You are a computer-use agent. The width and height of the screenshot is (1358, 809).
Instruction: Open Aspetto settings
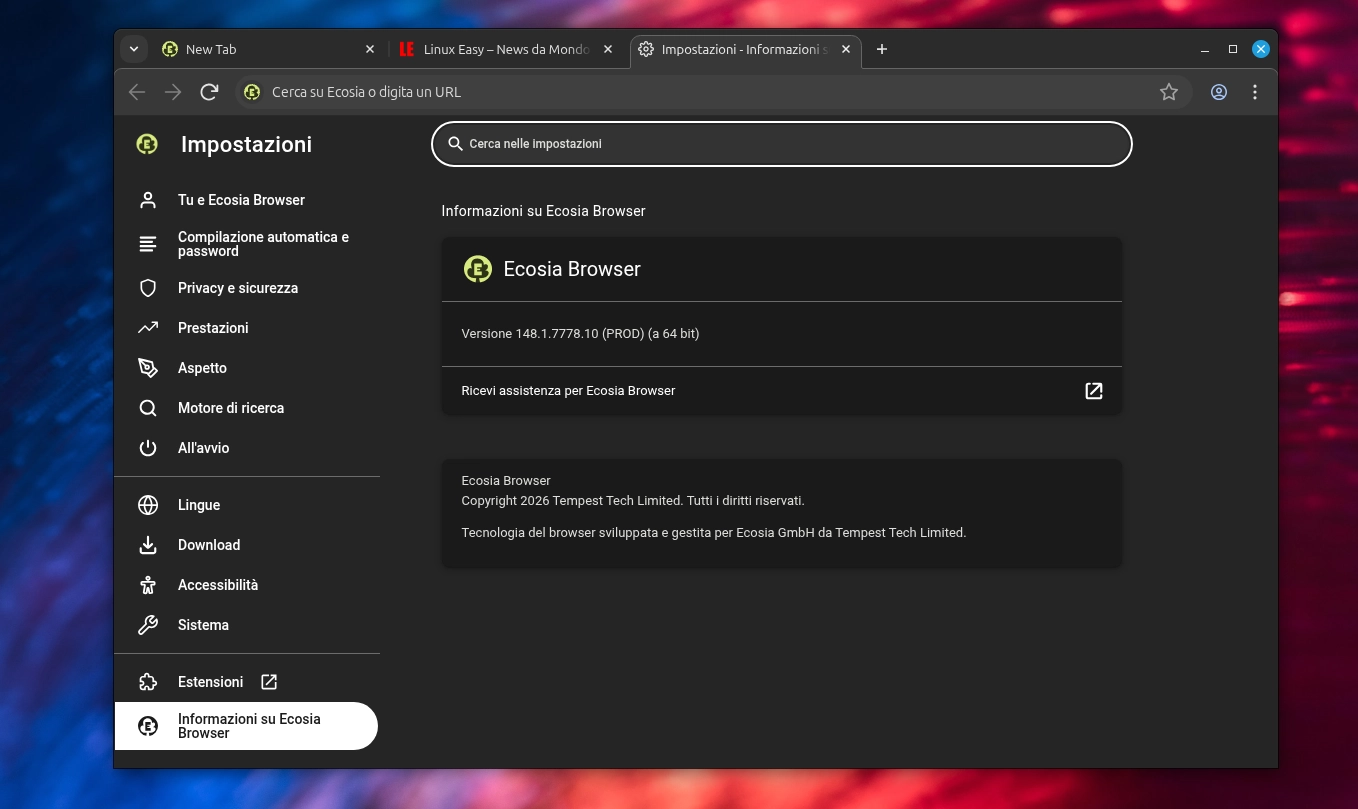tap(247, 368)
